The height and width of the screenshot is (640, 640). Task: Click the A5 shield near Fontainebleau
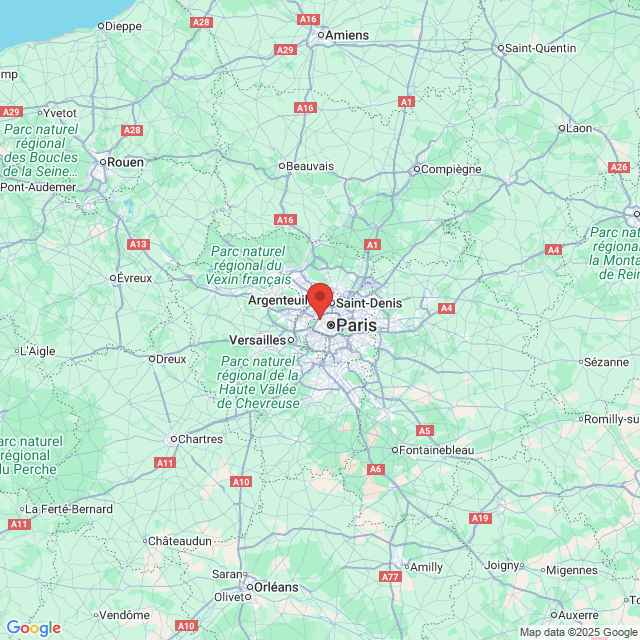point(425,431)
